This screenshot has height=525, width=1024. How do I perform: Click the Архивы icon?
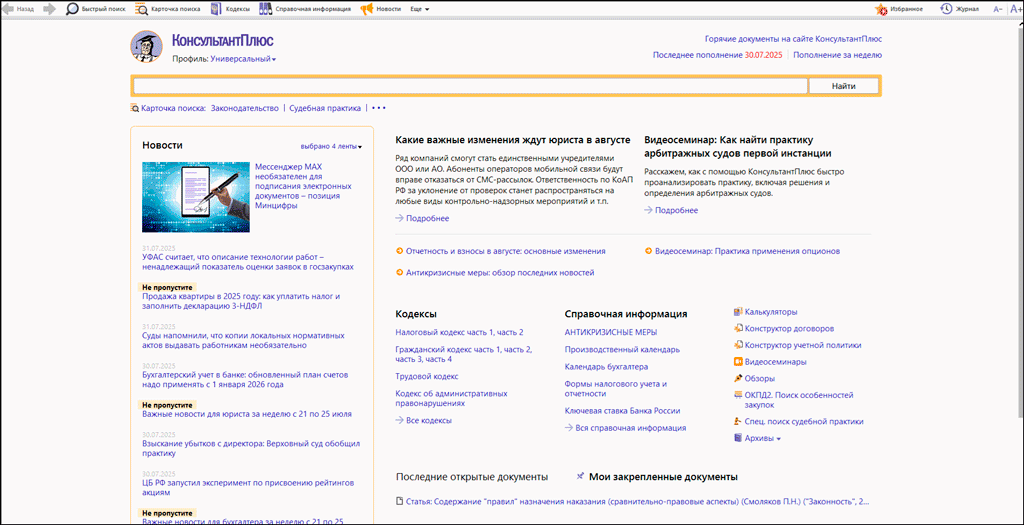point(738,438)
